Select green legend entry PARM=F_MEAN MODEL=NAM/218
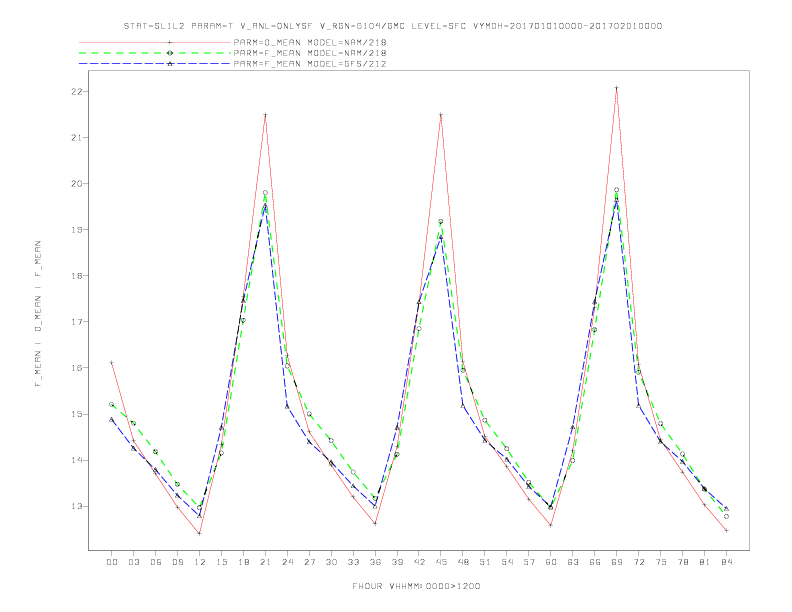The height and width of the screenshot is (612, 792). click(x=310, y=53)
